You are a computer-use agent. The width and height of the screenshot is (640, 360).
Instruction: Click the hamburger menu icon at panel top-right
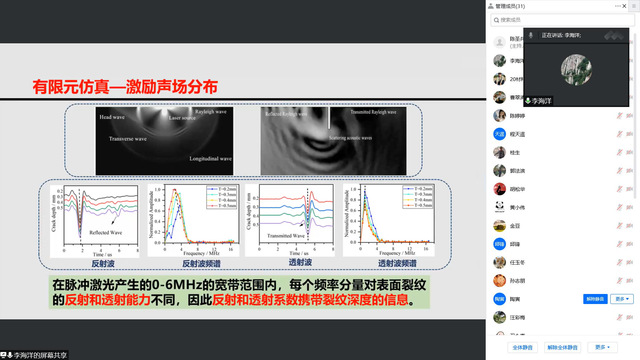point(634,6)
